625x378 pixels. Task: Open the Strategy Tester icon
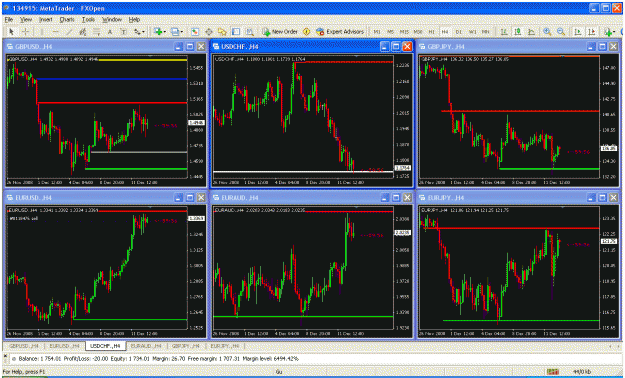250,32
